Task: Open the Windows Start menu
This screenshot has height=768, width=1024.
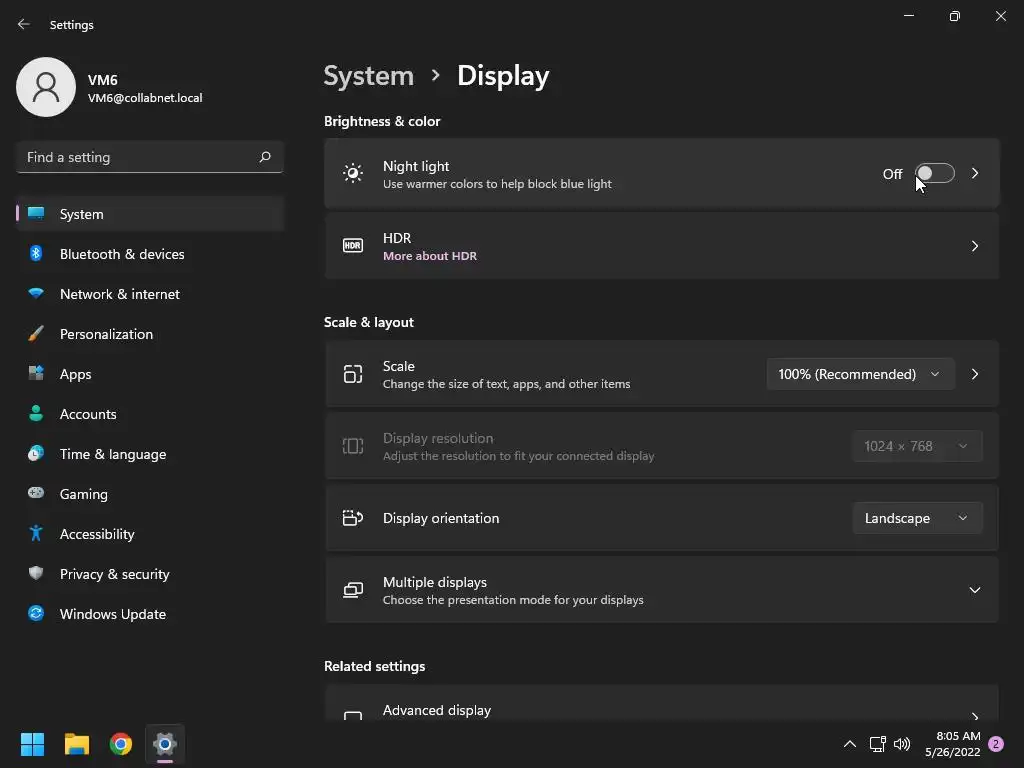Action: pyautogui.click(x=33, y=744)
